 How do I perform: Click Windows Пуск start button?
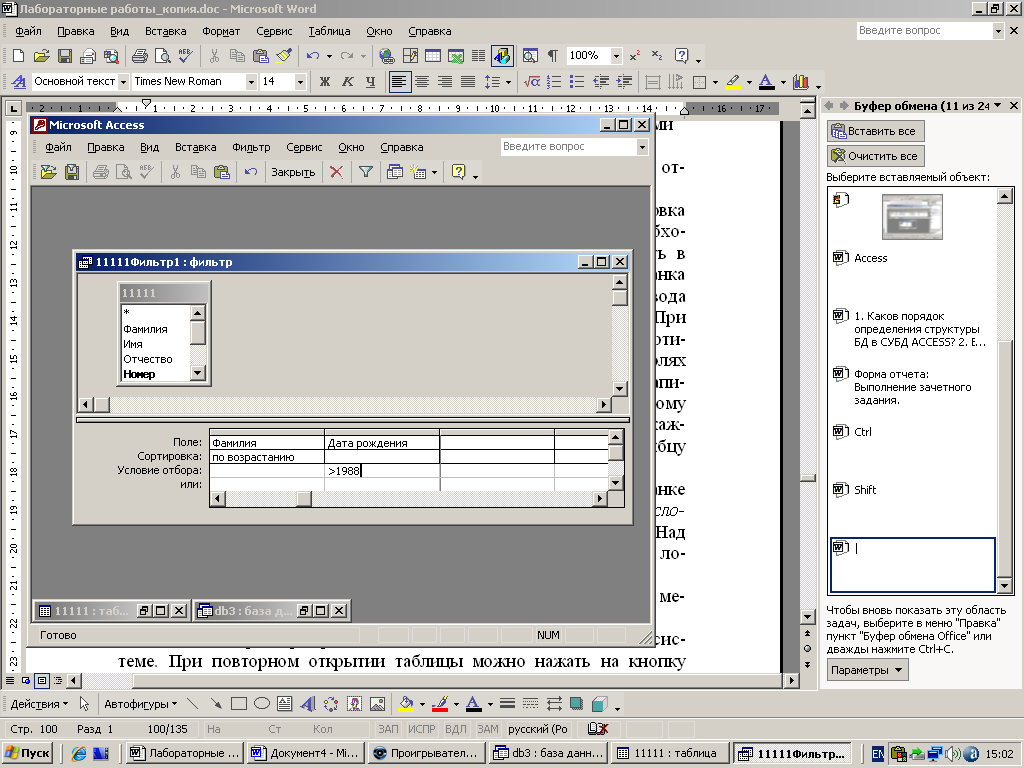click(27, 753)
